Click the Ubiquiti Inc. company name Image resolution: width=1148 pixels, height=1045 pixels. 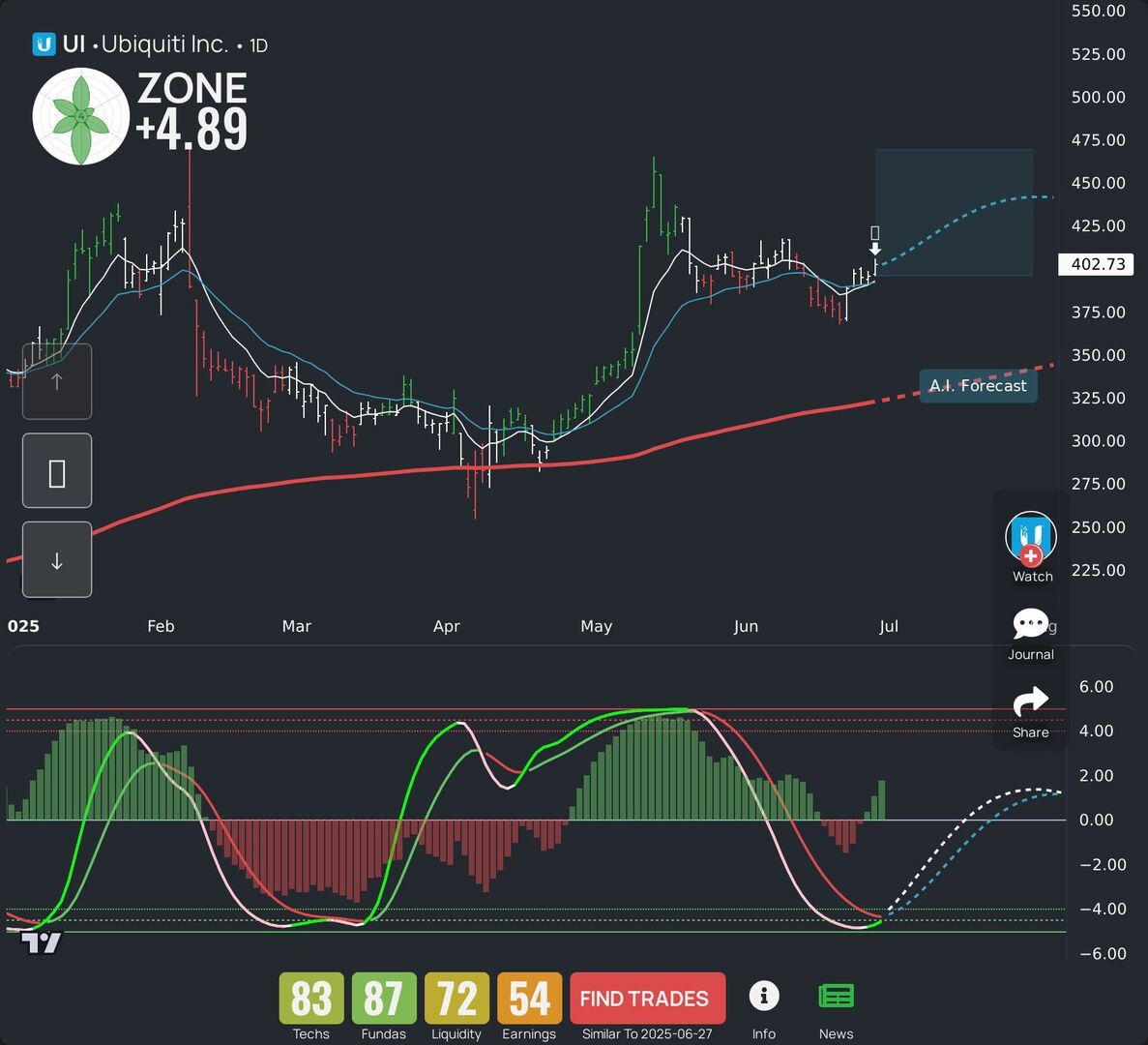click(x=164, y=45)
